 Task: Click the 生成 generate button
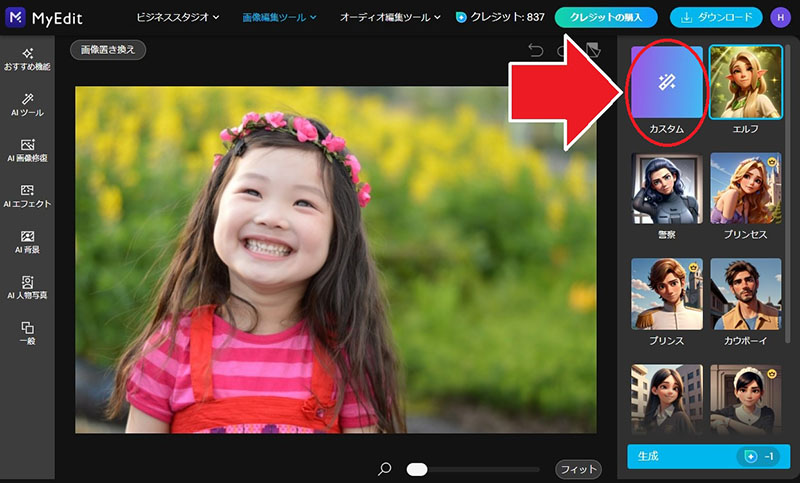708,456
